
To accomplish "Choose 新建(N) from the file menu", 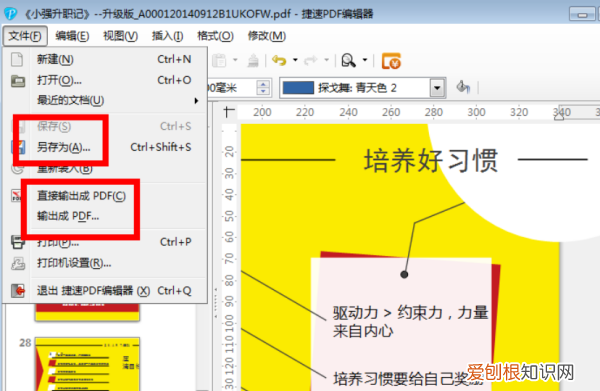I will 105,59.
